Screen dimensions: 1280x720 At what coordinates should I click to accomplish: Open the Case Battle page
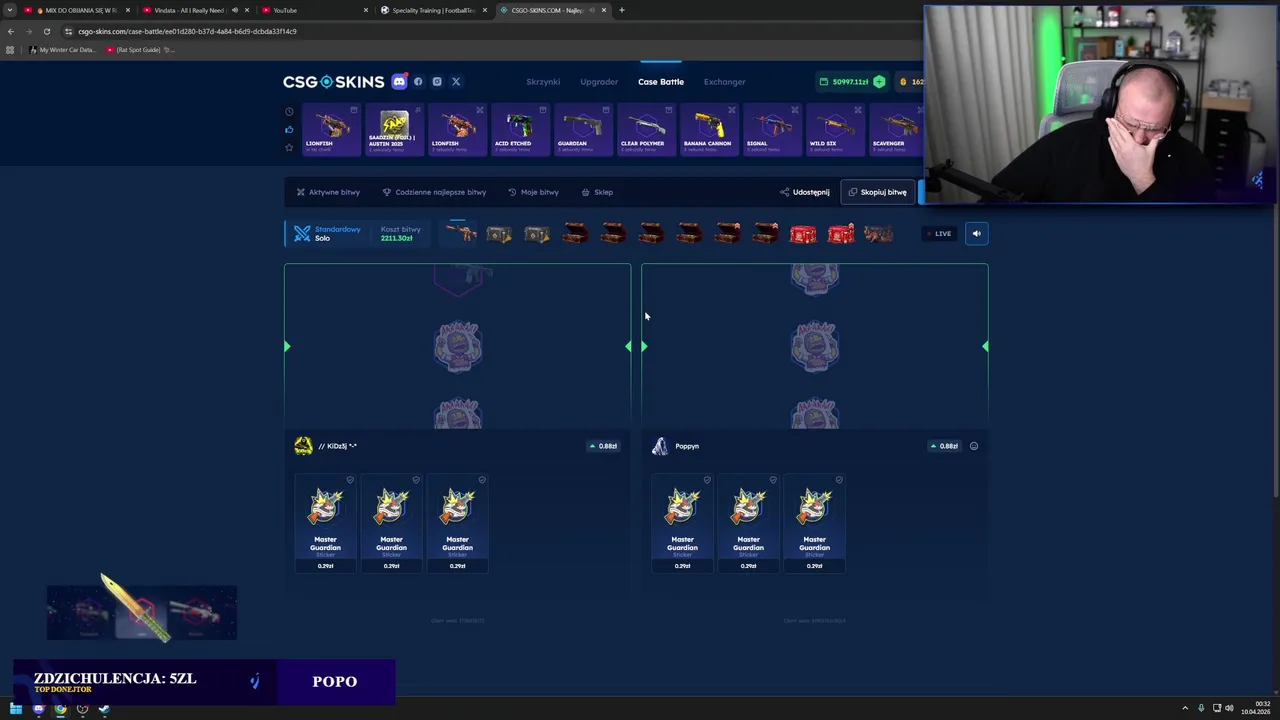tap(661, 82)
